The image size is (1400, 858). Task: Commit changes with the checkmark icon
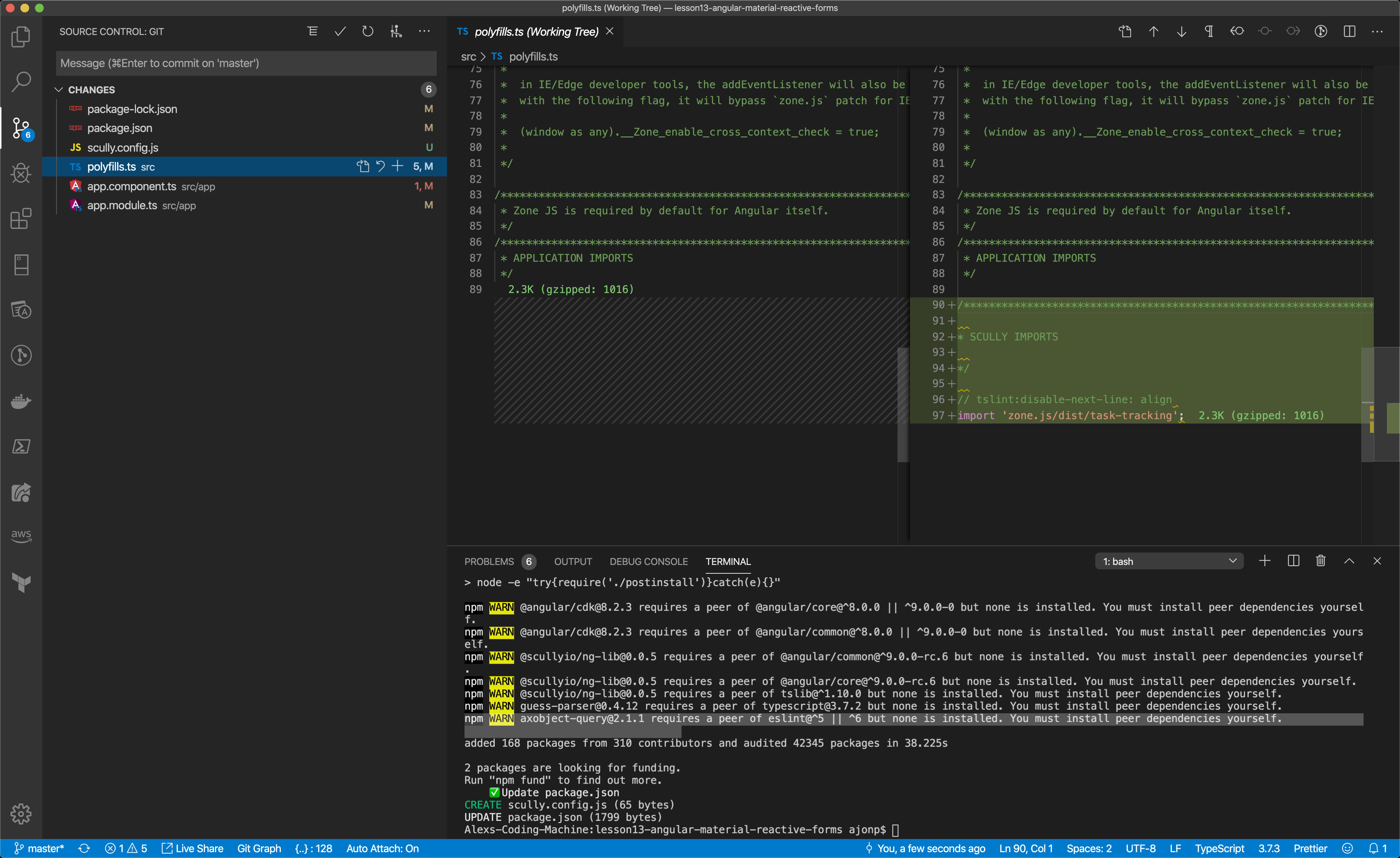pyautogui.click(x=341, y=31)
